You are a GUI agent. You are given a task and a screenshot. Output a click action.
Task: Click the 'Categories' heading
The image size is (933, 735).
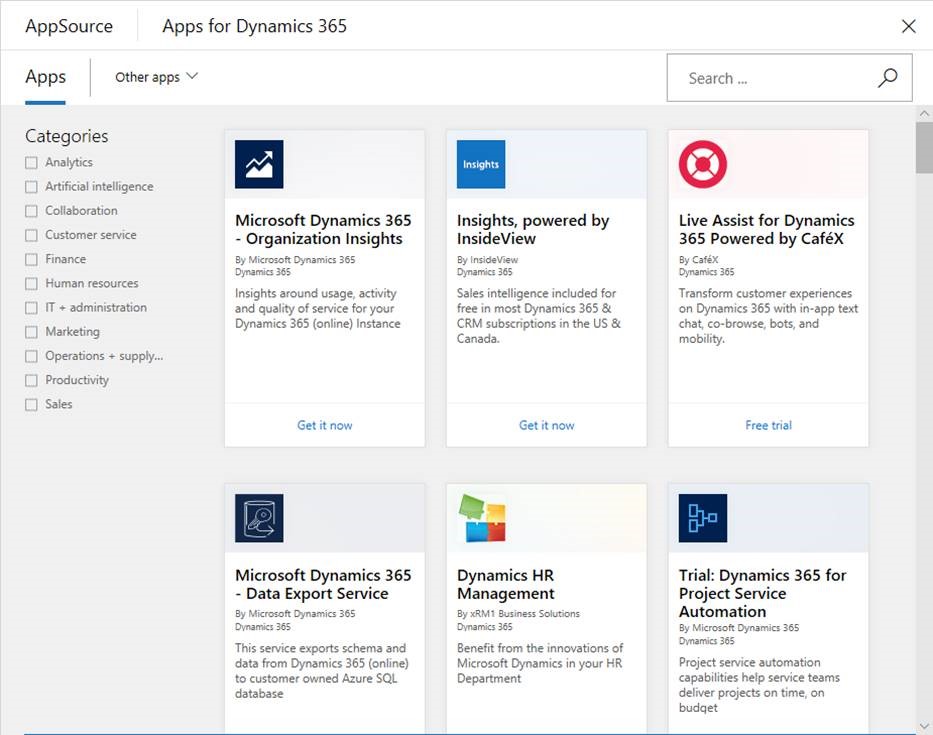point(67,136)
